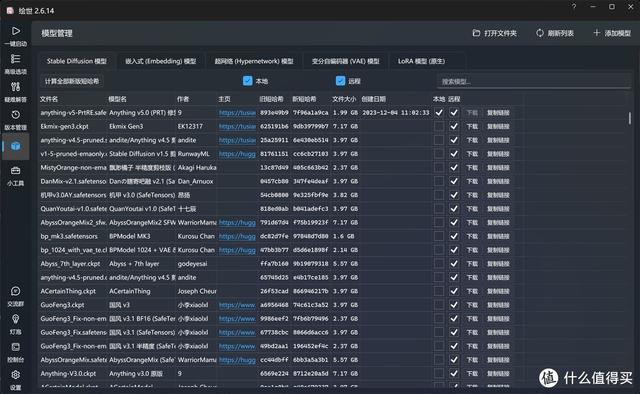Click 计算全部新版短哈希 button
This screenshot has height=394, width=640.
pos(72,81)
